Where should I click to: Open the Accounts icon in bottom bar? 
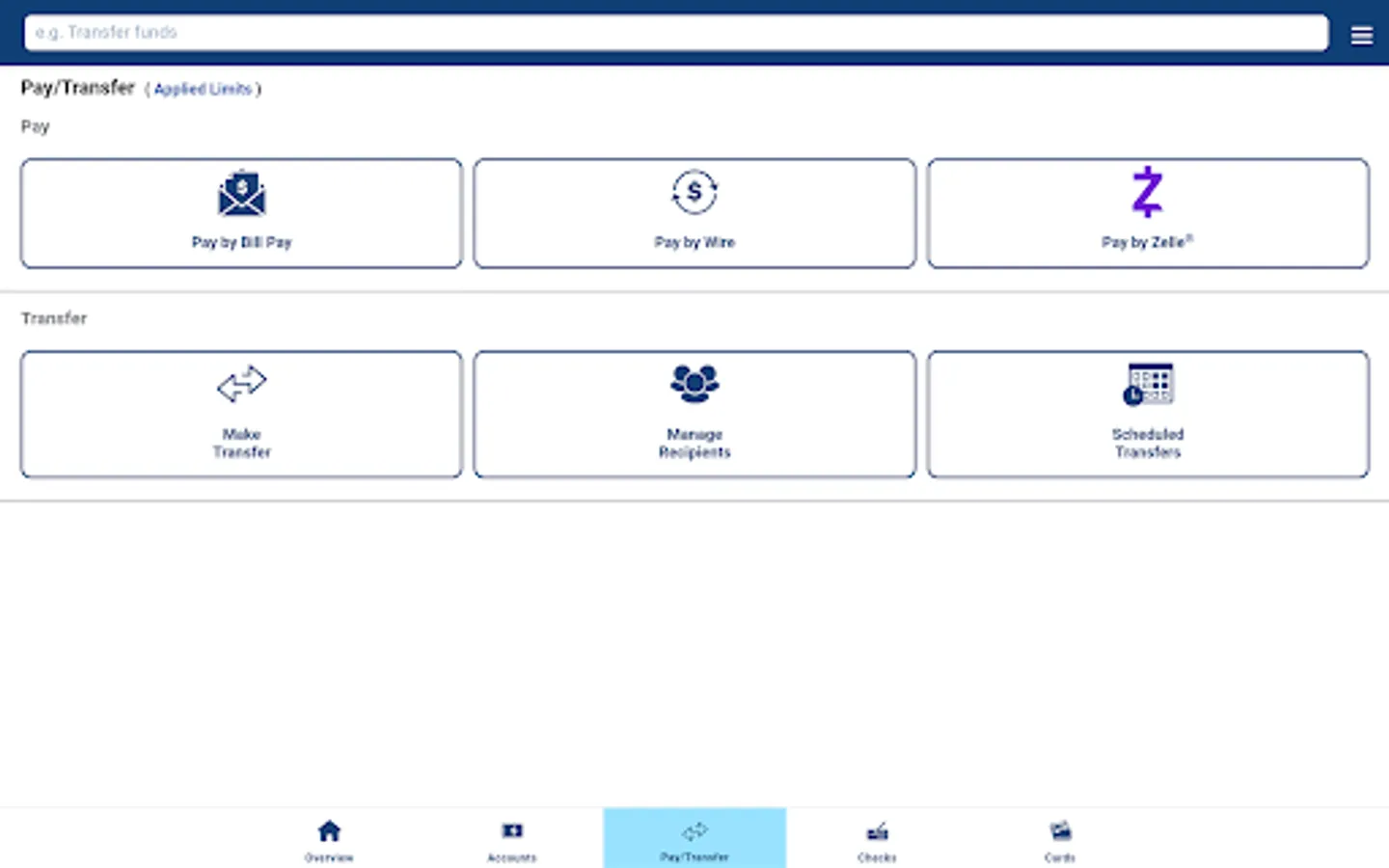[x=512, y=830]
